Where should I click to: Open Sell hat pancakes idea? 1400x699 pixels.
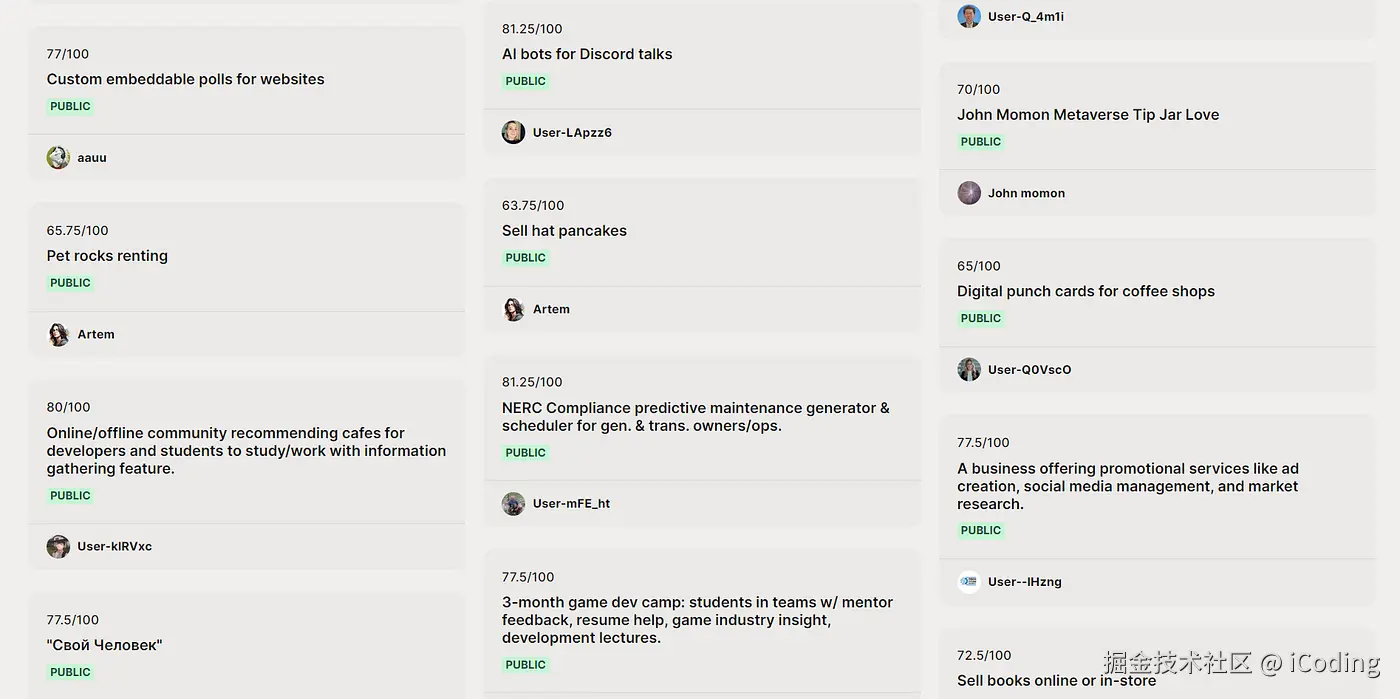(x=564, y=231)
